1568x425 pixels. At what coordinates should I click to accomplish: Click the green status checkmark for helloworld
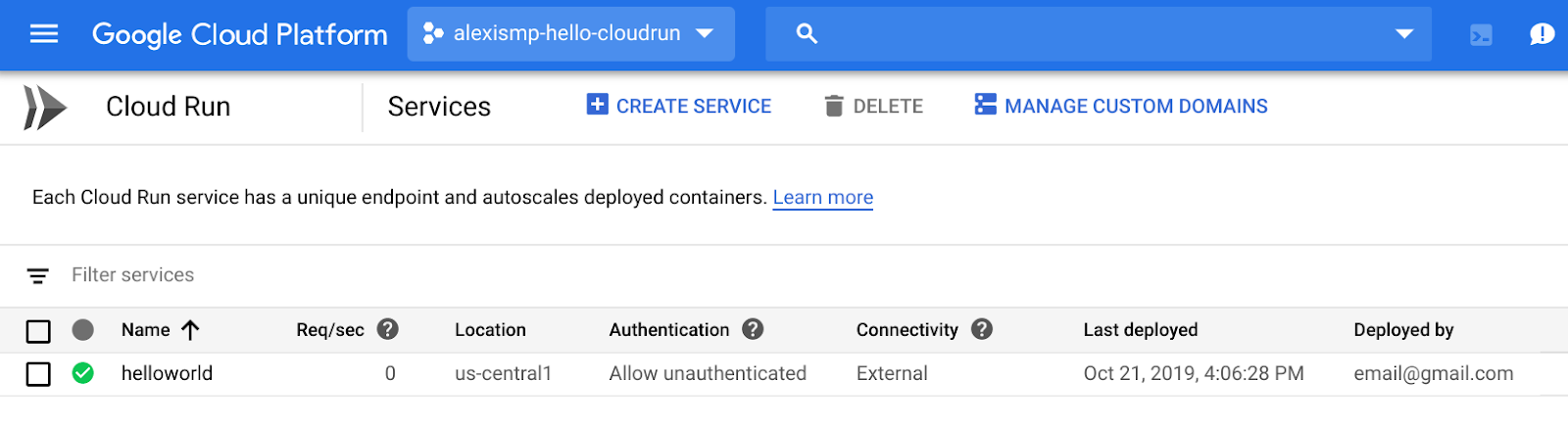(83, 373)
